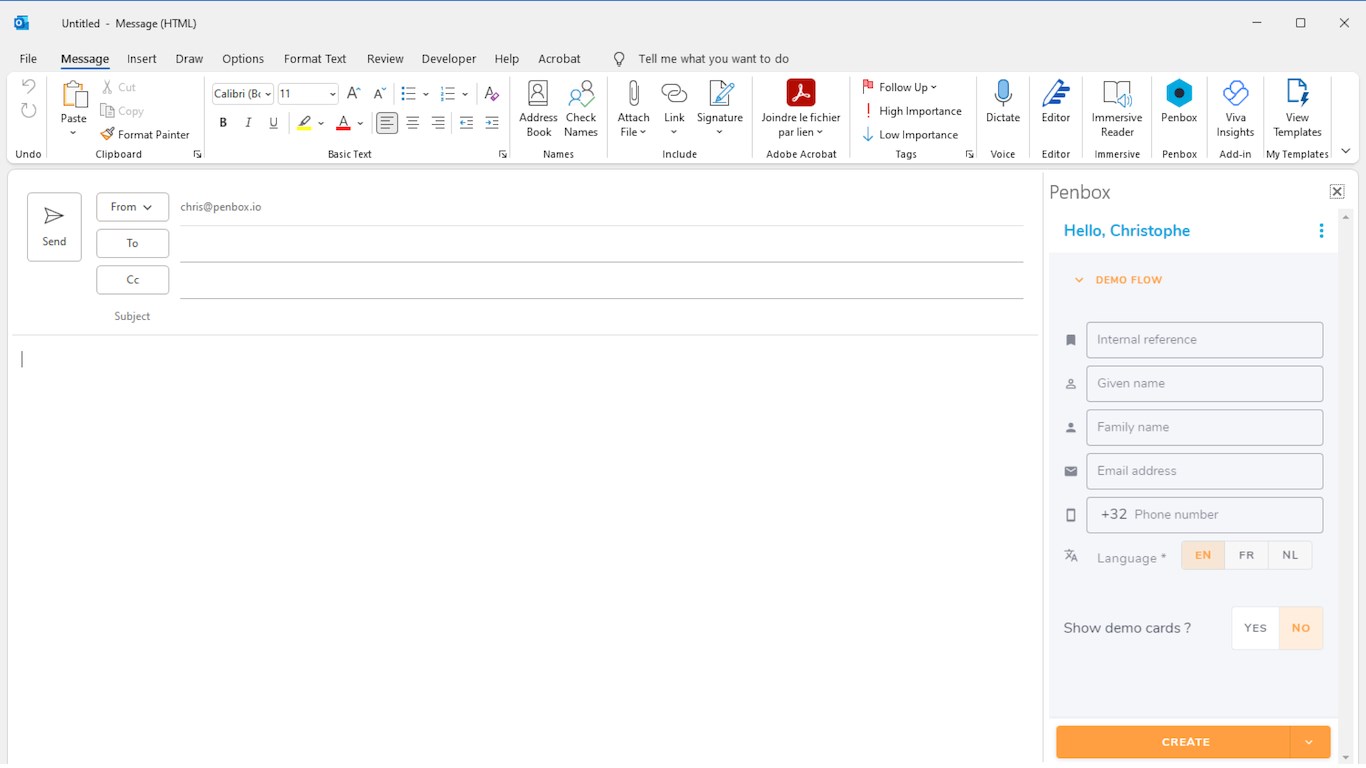Open the Address Book

pyautogui.click(x=538, y=109)
